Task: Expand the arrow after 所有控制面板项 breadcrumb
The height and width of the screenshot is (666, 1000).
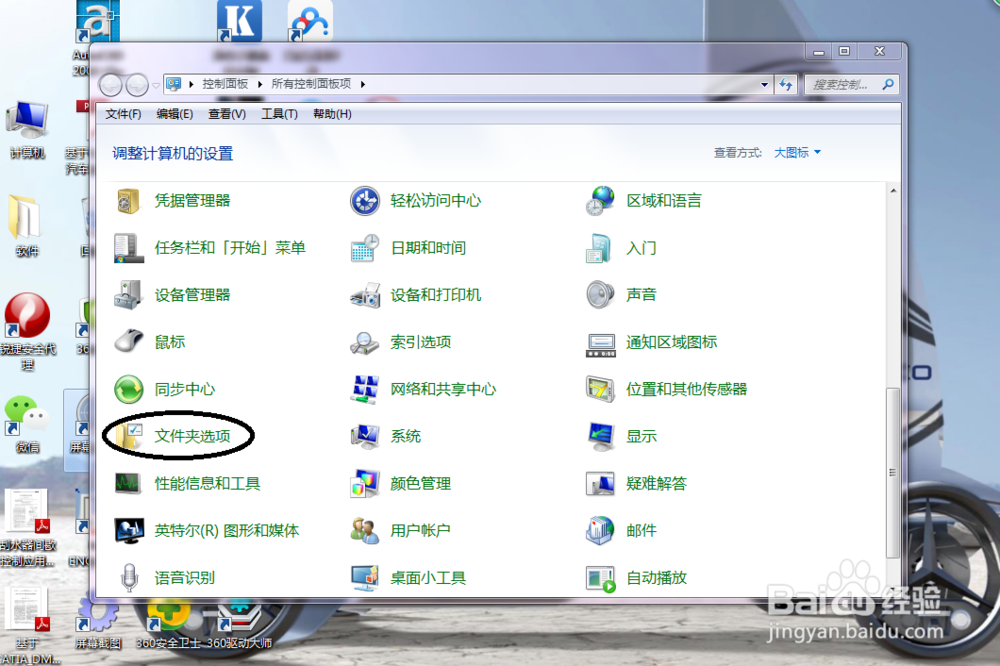Action: tap(362, 84)
